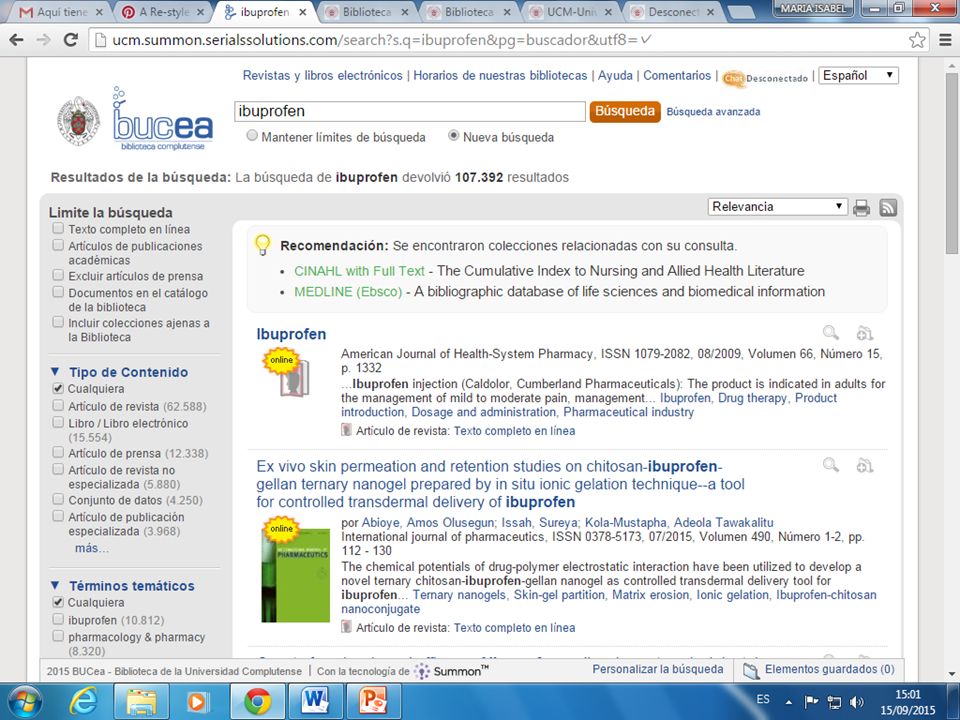
Task: Open Windows Media Player from taskbar
Action: (197, 702)
